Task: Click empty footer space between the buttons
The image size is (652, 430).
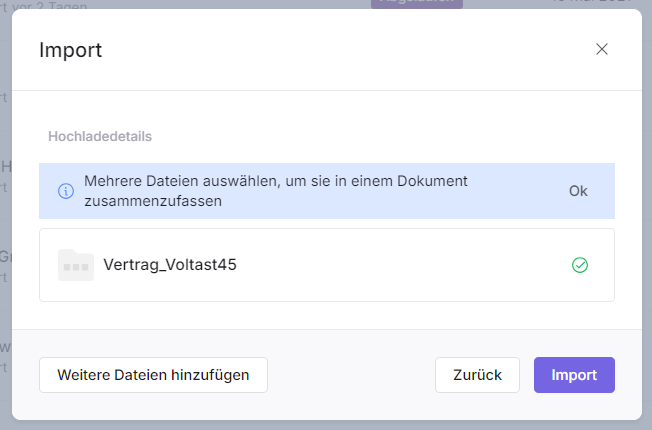Action: (x=350, y=375)
